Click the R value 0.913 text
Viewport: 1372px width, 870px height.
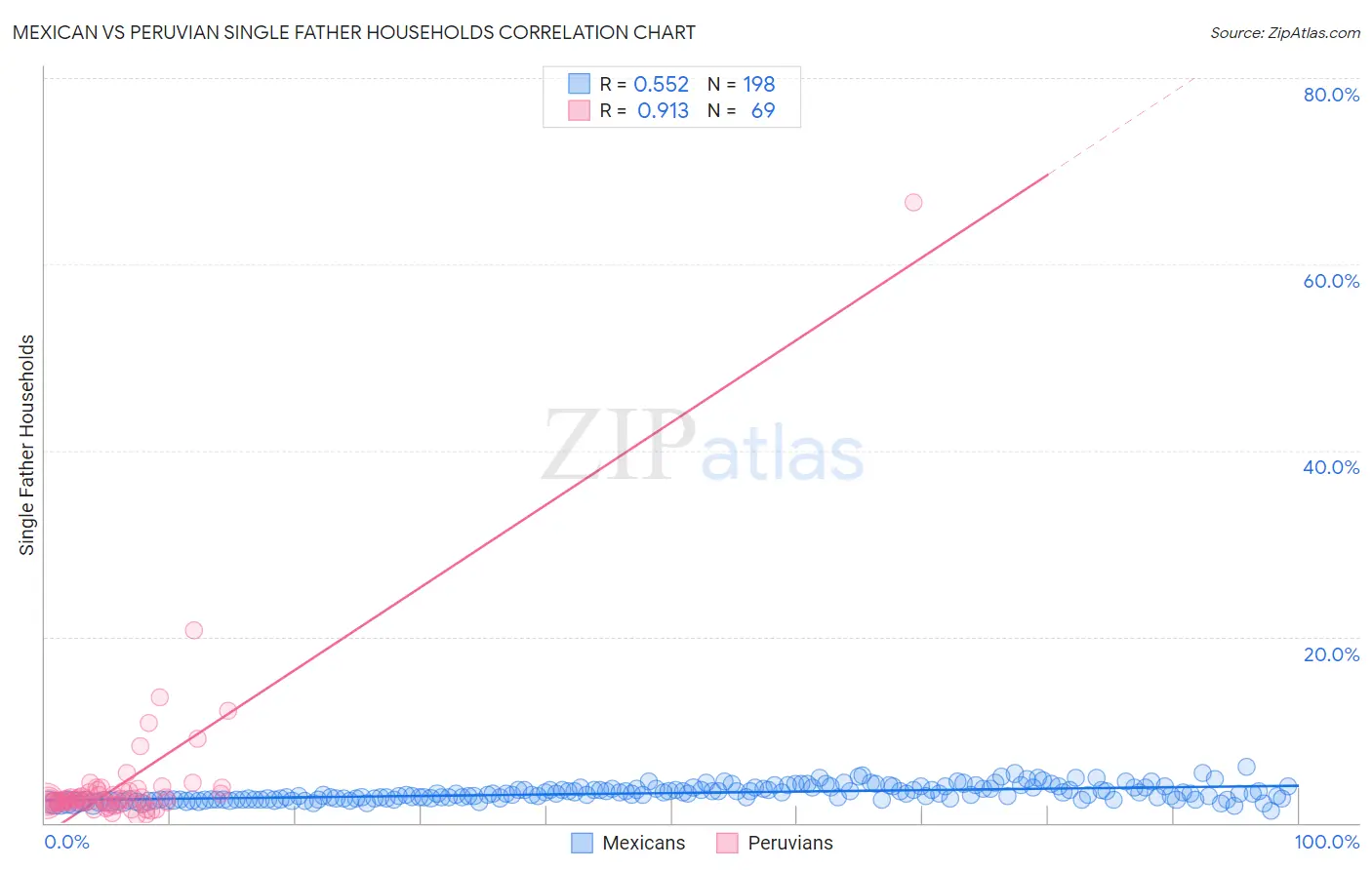663,110
